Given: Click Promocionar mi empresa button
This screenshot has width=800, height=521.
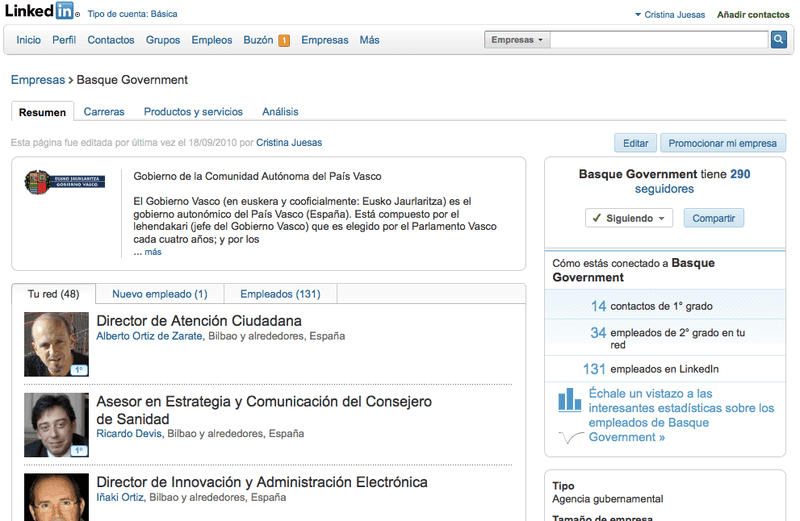Looking at the screenshot, I should coord(722,143).
